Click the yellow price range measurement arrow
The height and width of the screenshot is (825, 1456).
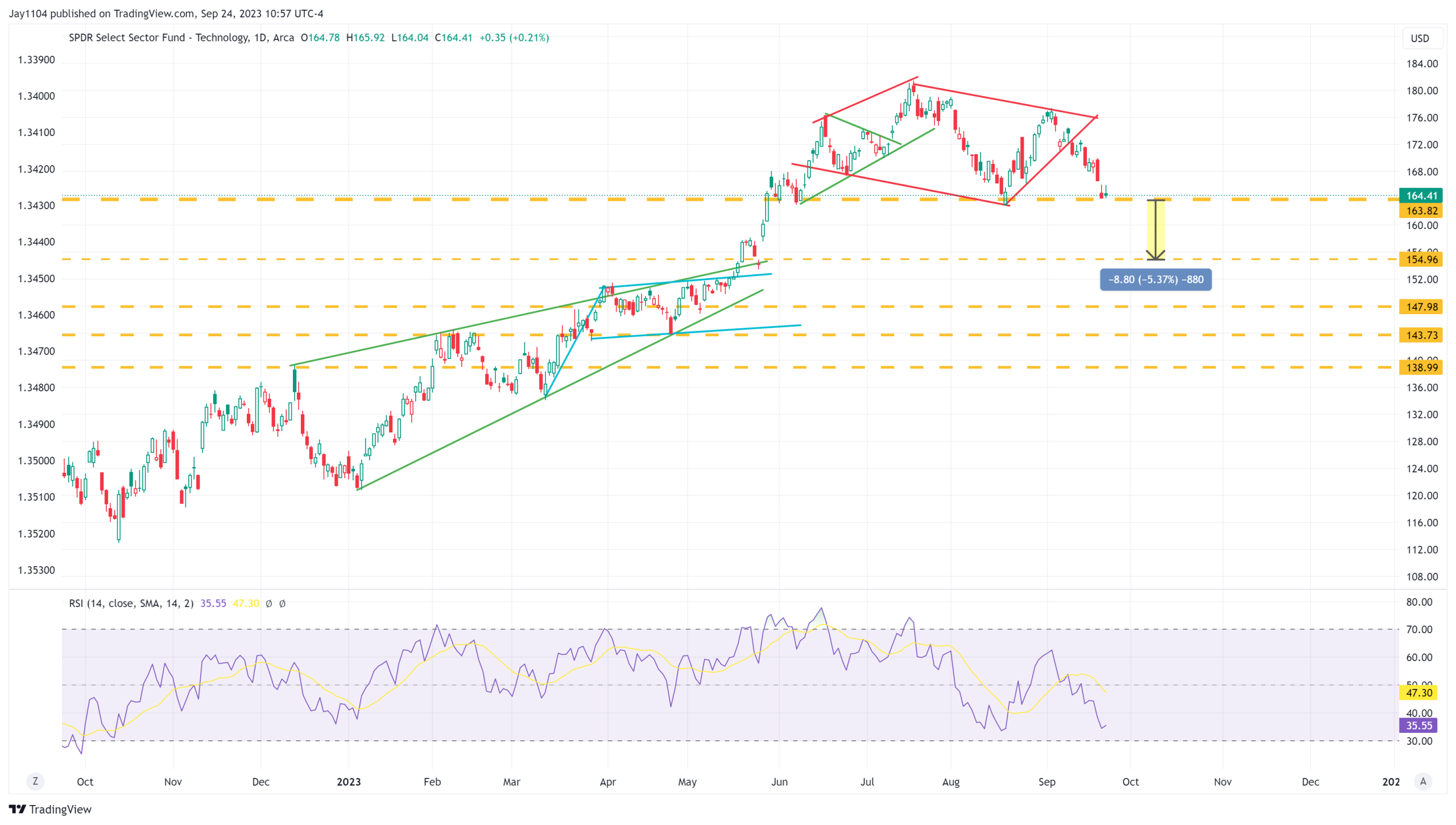1155,230
